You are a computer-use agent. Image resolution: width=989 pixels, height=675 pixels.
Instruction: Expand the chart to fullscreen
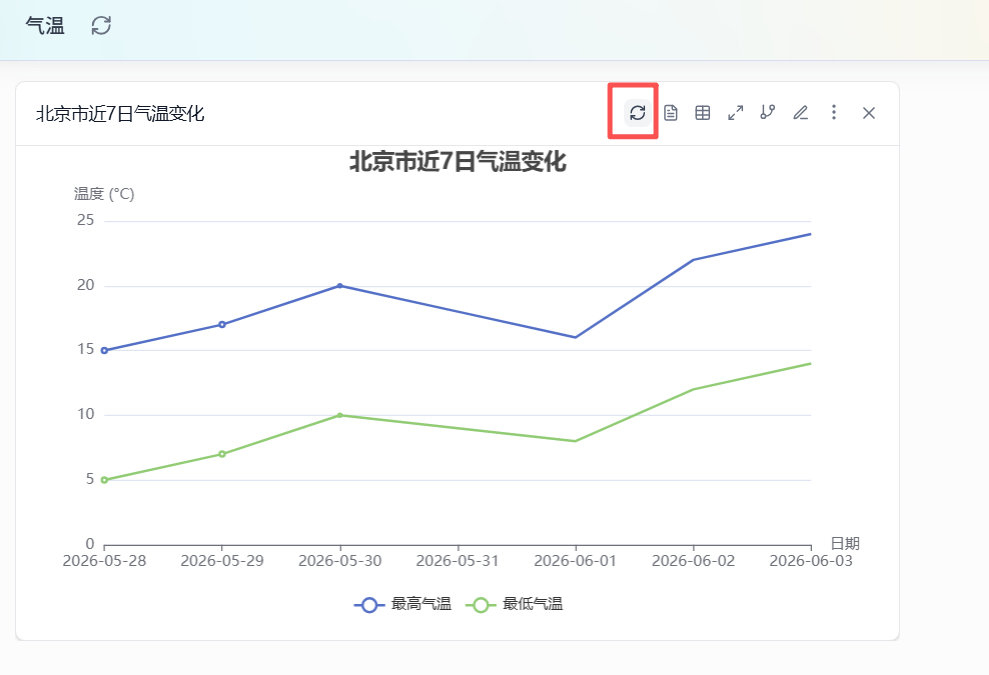[735, 113]
